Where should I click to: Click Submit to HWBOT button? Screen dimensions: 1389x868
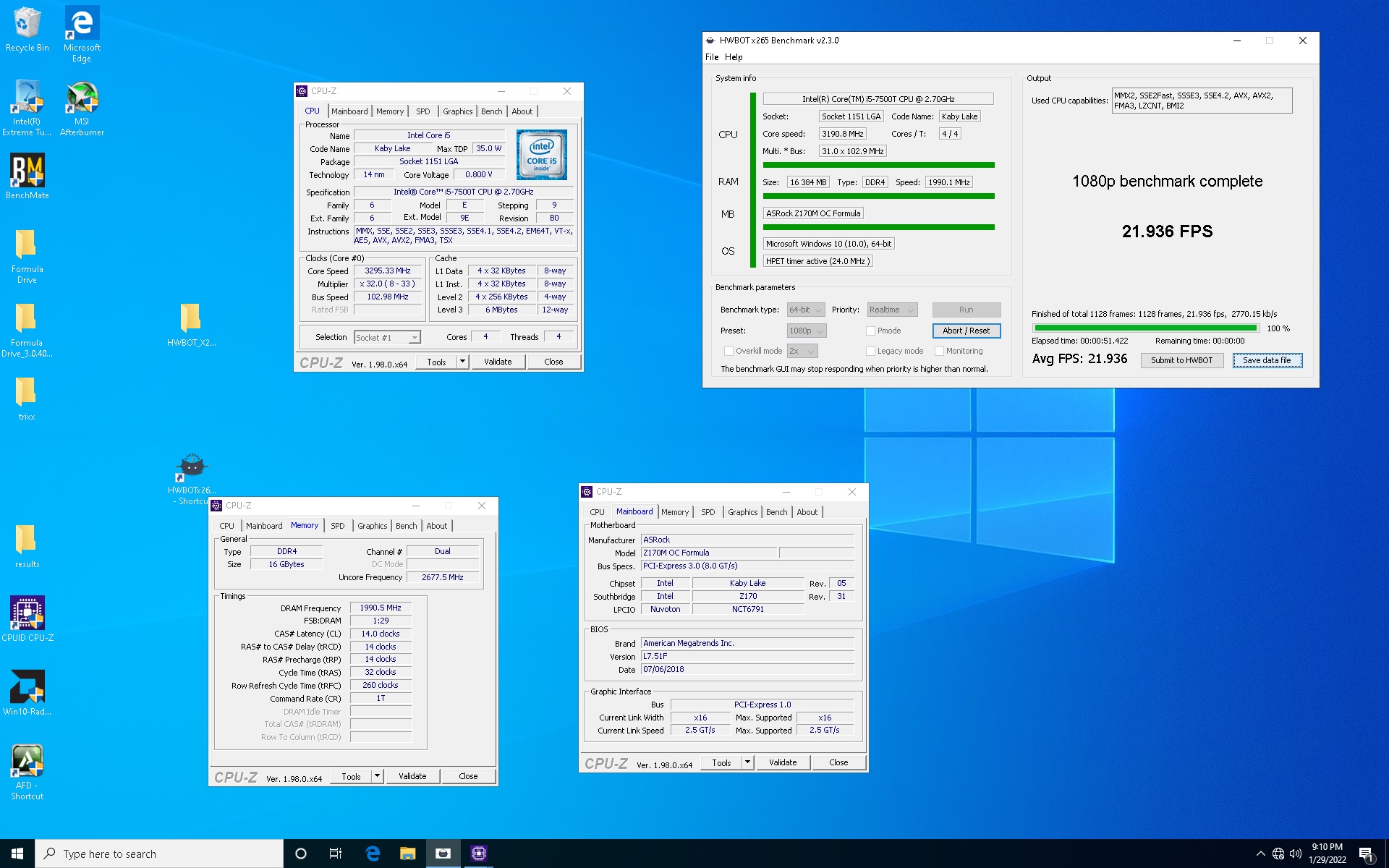(x=1181, y=360)
